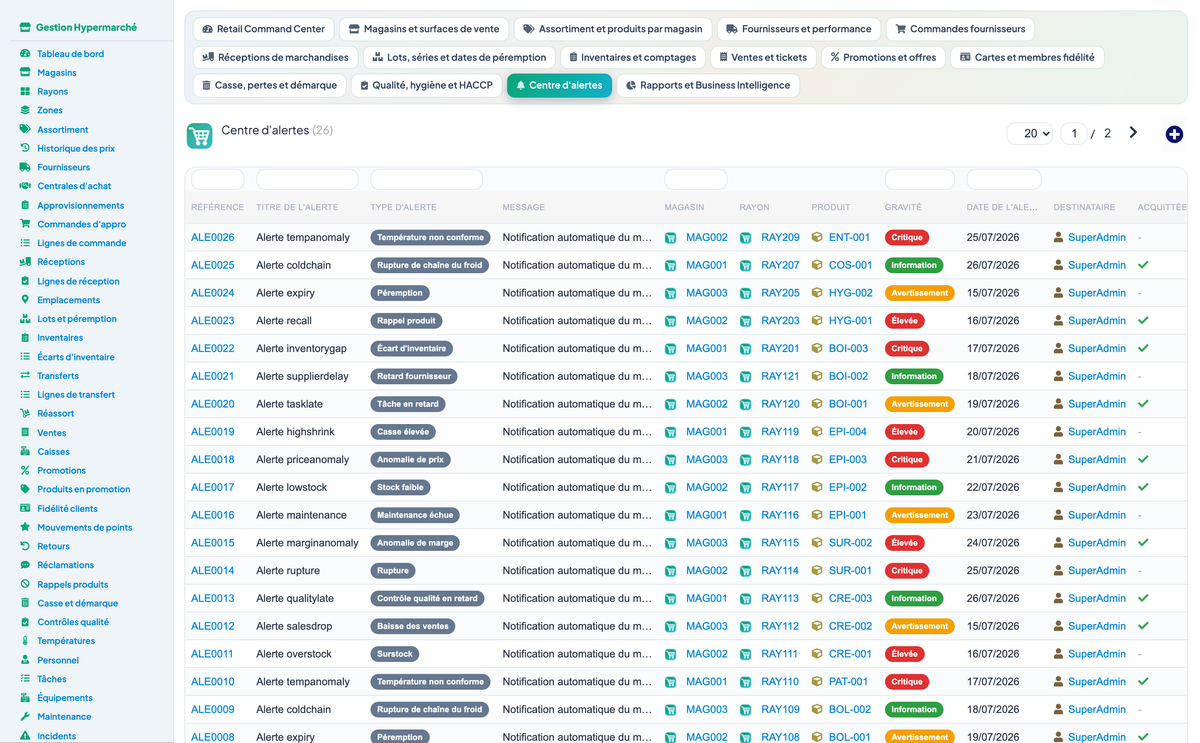Click the Titre de l'alerte filter field

[307, 180]
